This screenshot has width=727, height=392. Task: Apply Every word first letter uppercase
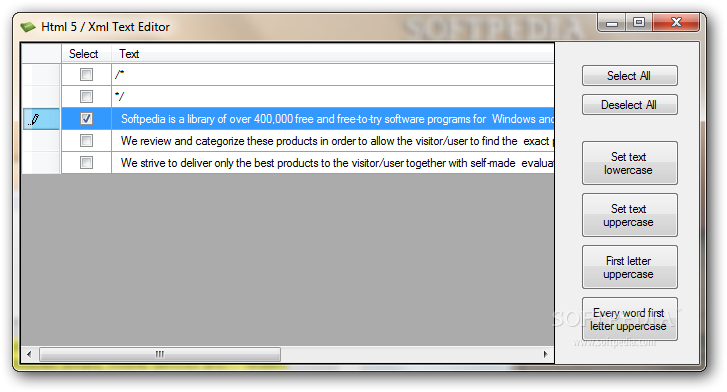tap(629, 319)
